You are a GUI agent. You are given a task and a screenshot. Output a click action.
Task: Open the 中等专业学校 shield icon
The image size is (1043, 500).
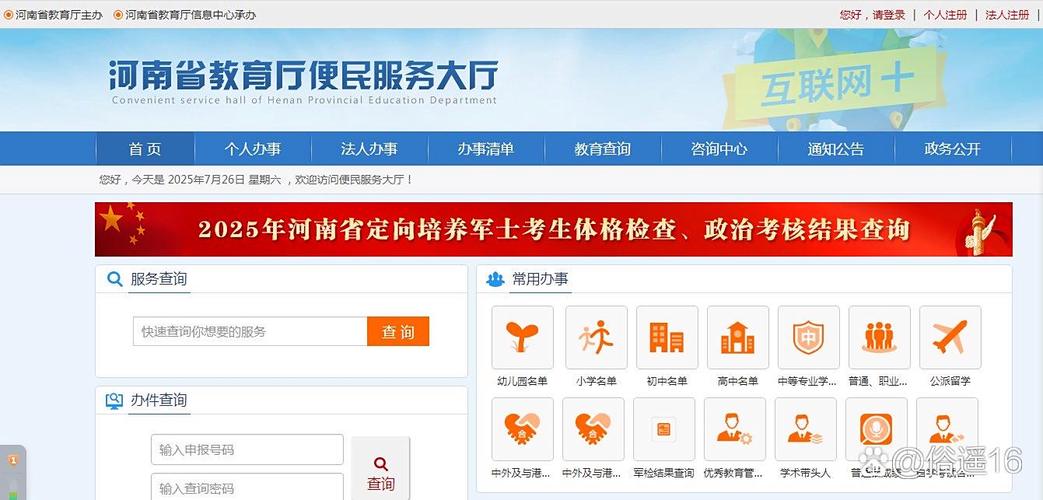[808, 337]
